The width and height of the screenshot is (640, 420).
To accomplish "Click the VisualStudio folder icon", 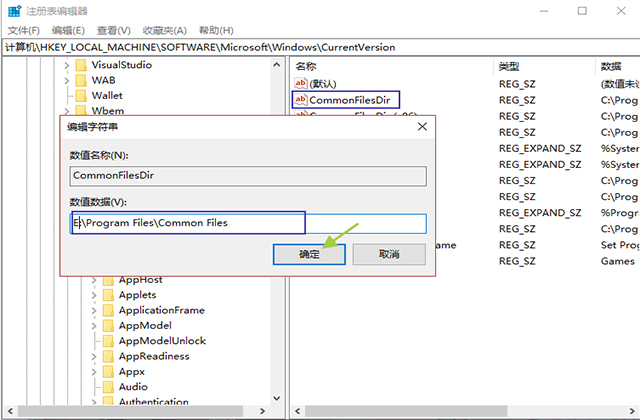I will click(x=79, y=65).
